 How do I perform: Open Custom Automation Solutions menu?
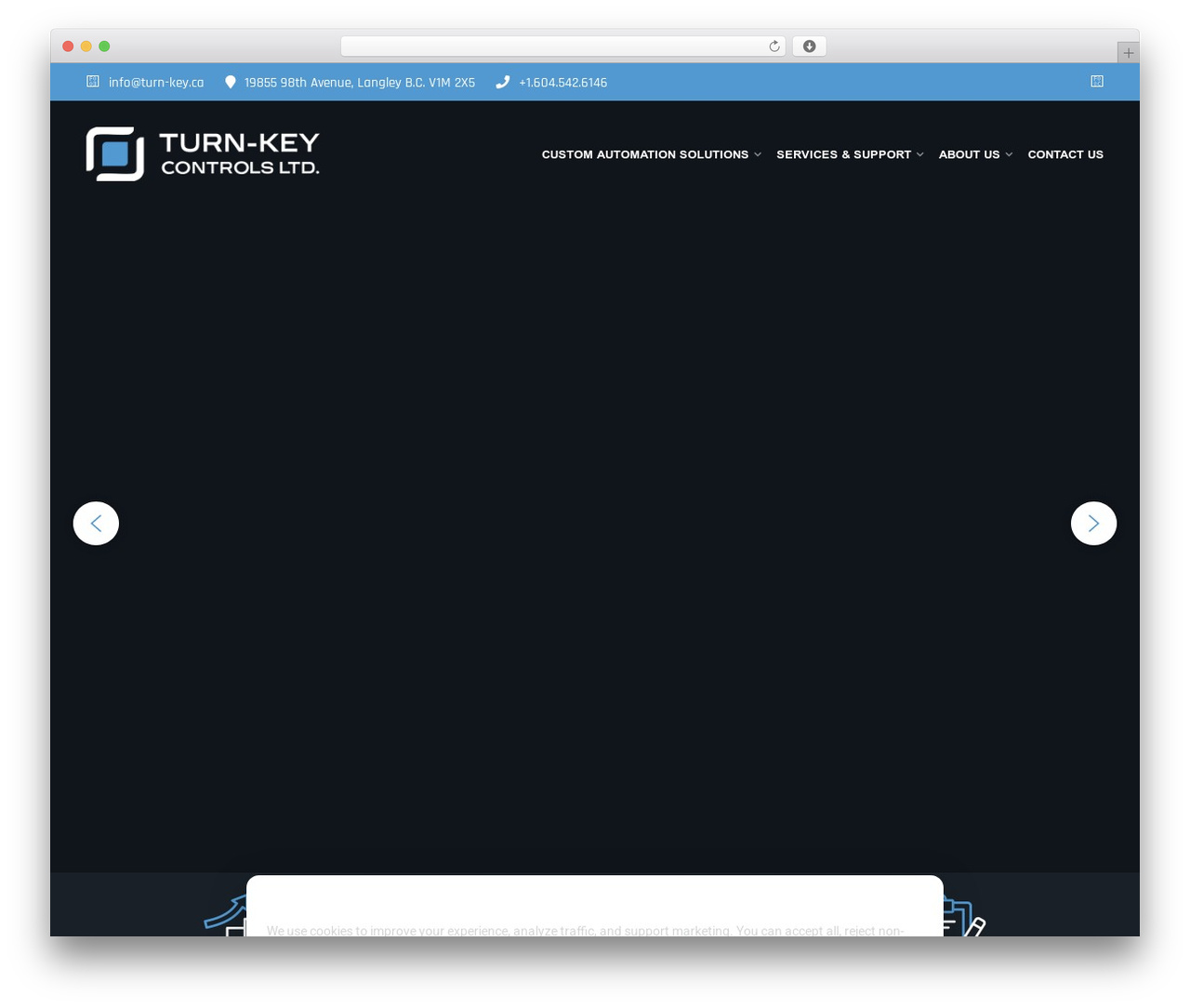click(x=645, y=154)
